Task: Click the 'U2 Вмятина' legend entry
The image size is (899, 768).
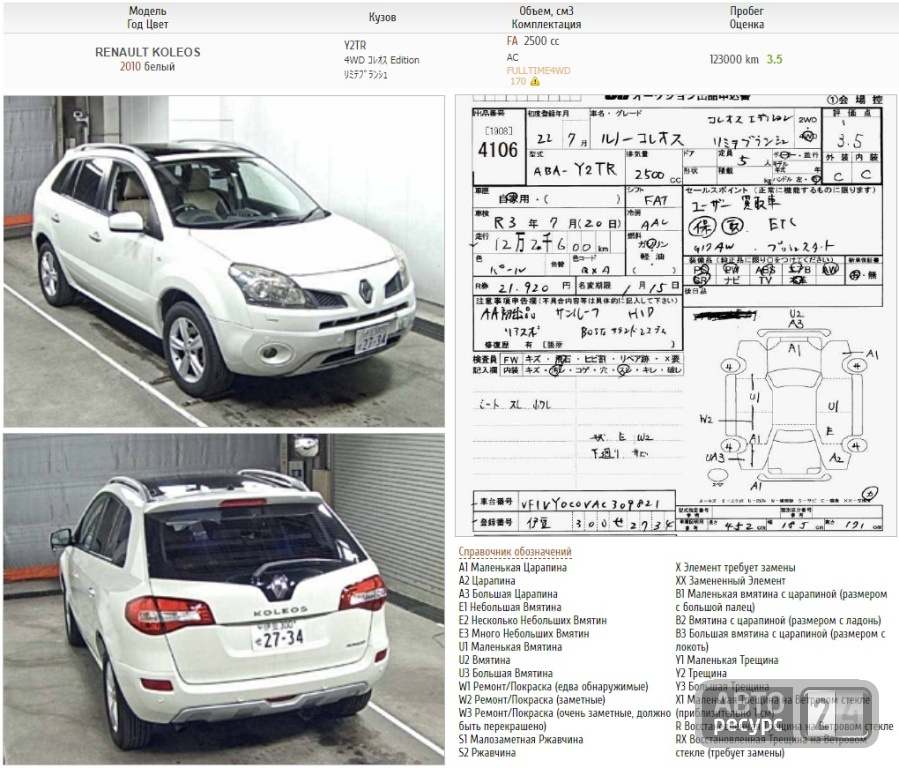Action: [x=484, y=660]
